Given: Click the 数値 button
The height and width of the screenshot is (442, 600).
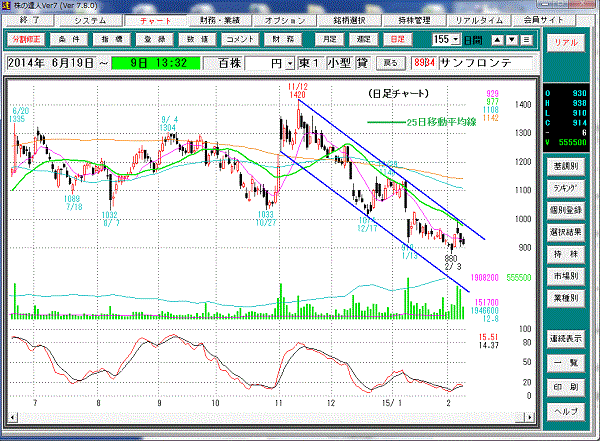Looking at the screenshot, I should tap(197, 39).
